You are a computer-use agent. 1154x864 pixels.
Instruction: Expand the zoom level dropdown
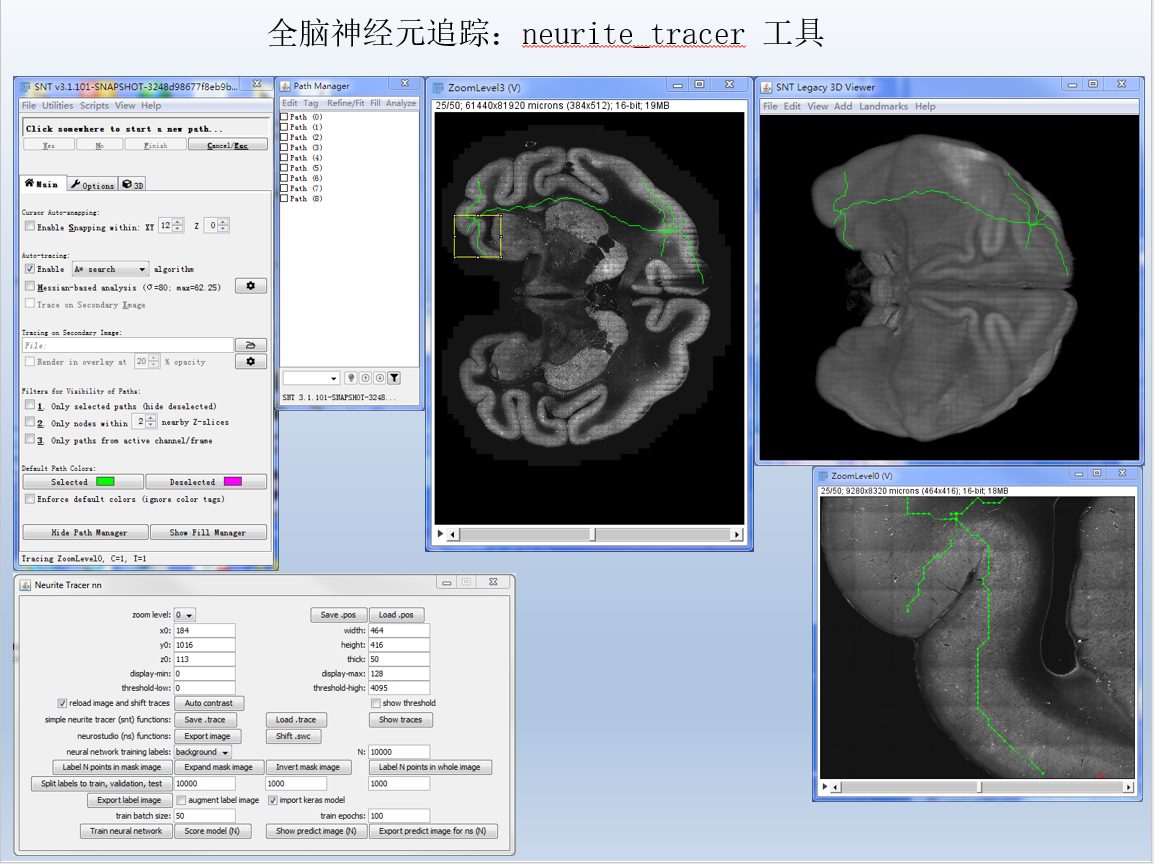[x=185, y=615]
